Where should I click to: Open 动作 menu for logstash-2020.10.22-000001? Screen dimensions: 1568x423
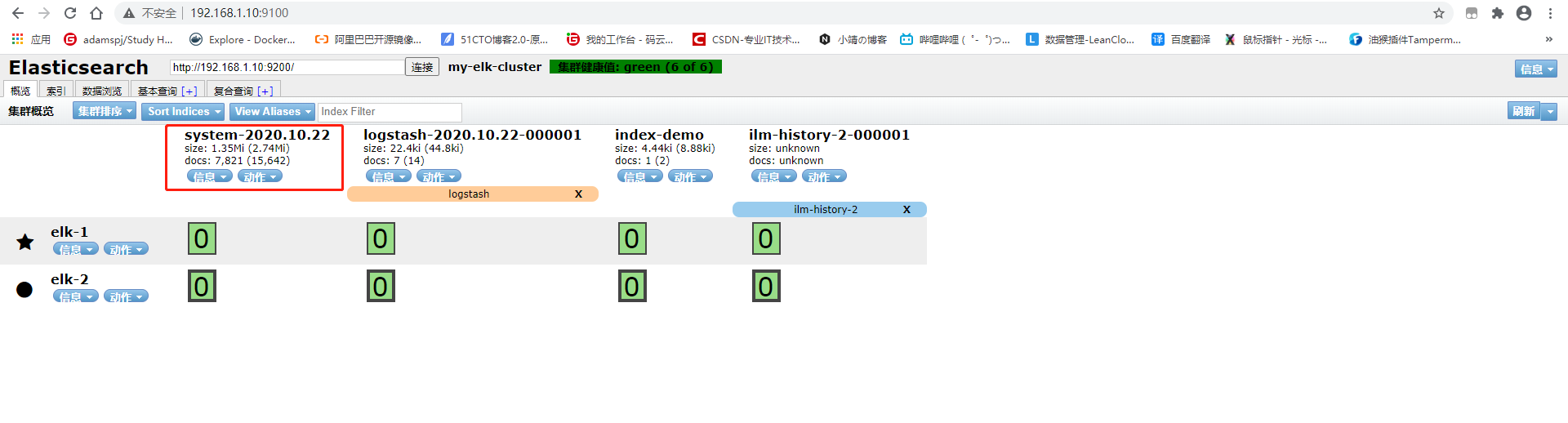[439, 176]
